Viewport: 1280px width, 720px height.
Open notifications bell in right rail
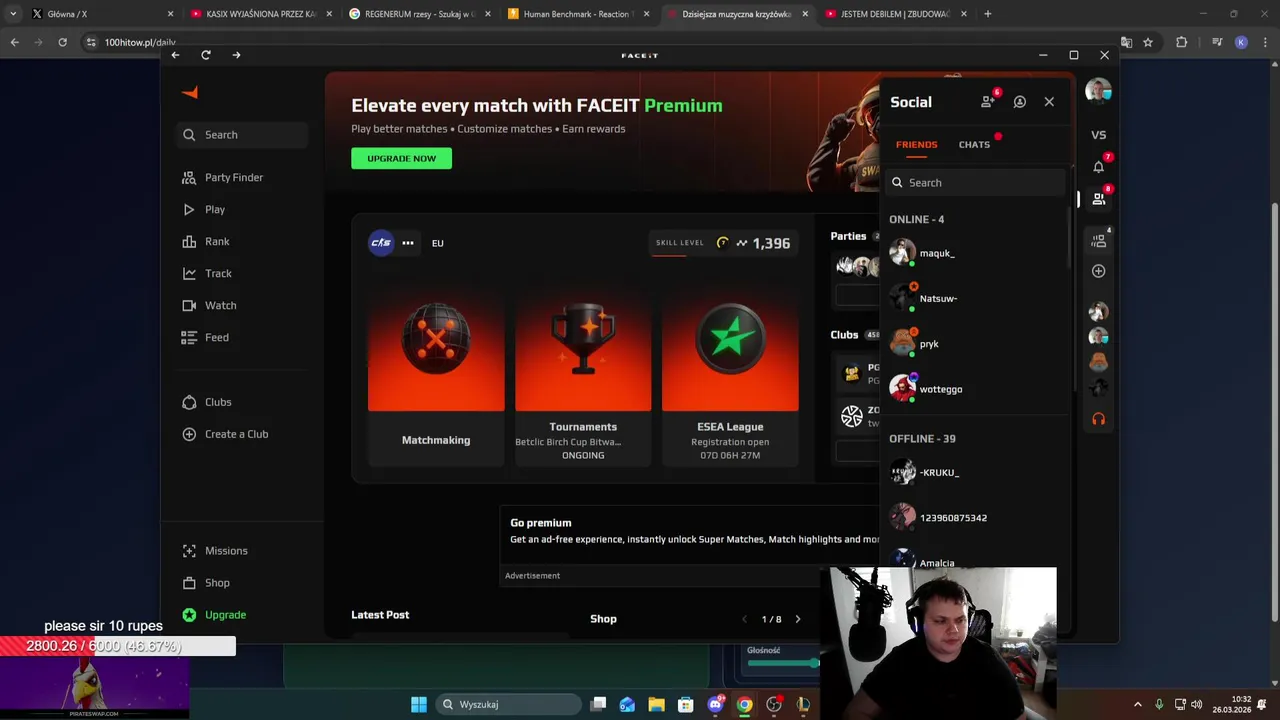1098,167
